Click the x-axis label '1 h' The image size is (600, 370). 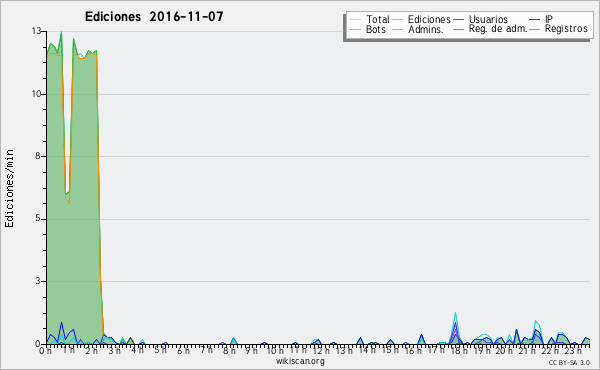[69, 350]
